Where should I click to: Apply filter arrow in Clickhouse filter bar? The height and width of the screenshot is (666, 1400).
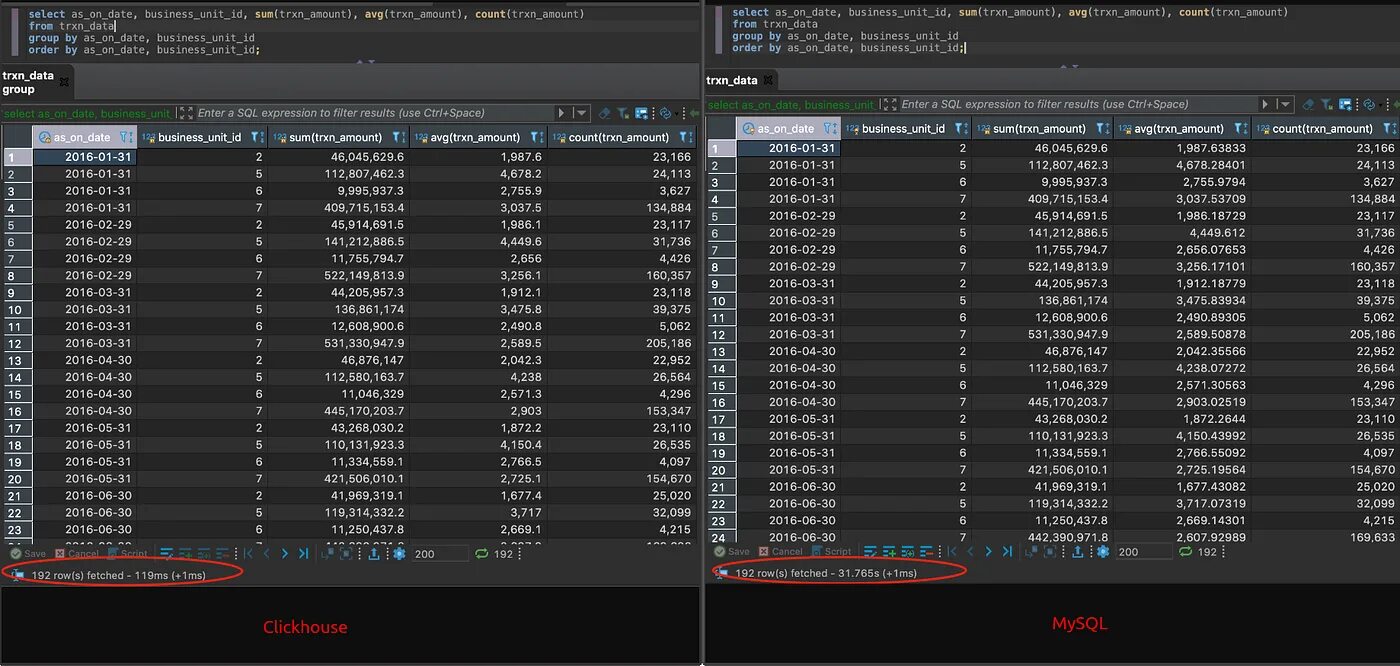562,113
